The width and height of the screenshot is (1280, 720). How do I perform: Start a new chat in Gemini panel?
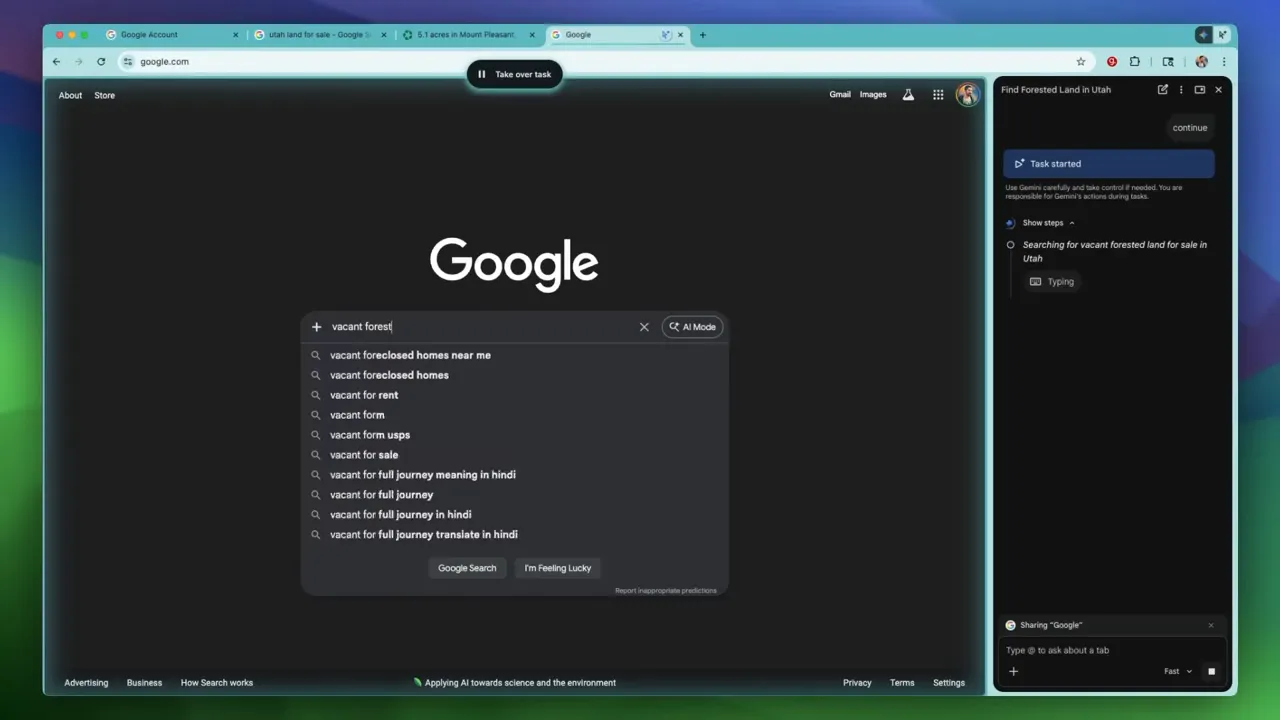click(x=1163, y=90)
